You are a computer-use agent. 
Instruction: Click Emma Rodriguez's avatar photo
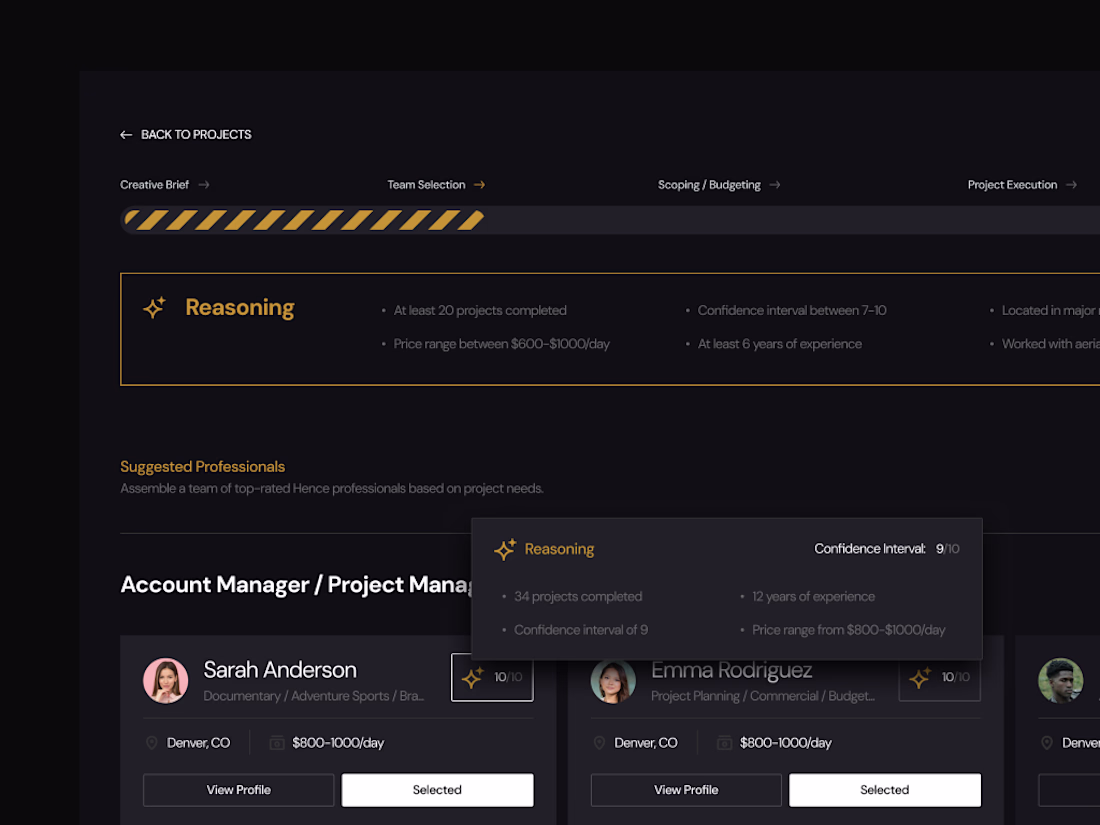613,682
